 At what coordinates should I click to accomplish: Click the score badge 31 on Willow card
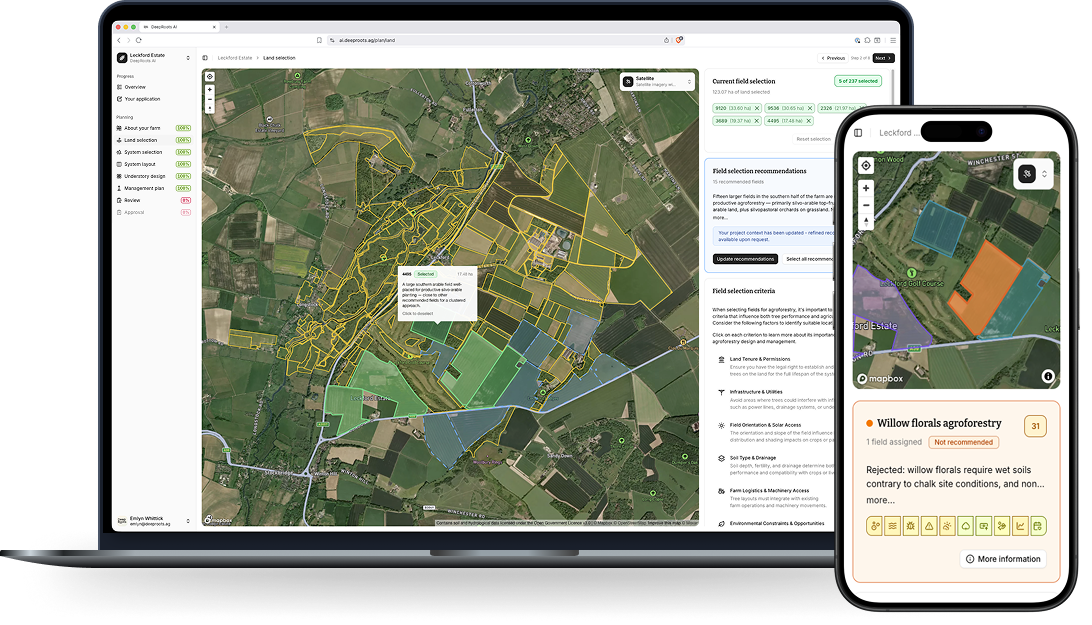1035,426
